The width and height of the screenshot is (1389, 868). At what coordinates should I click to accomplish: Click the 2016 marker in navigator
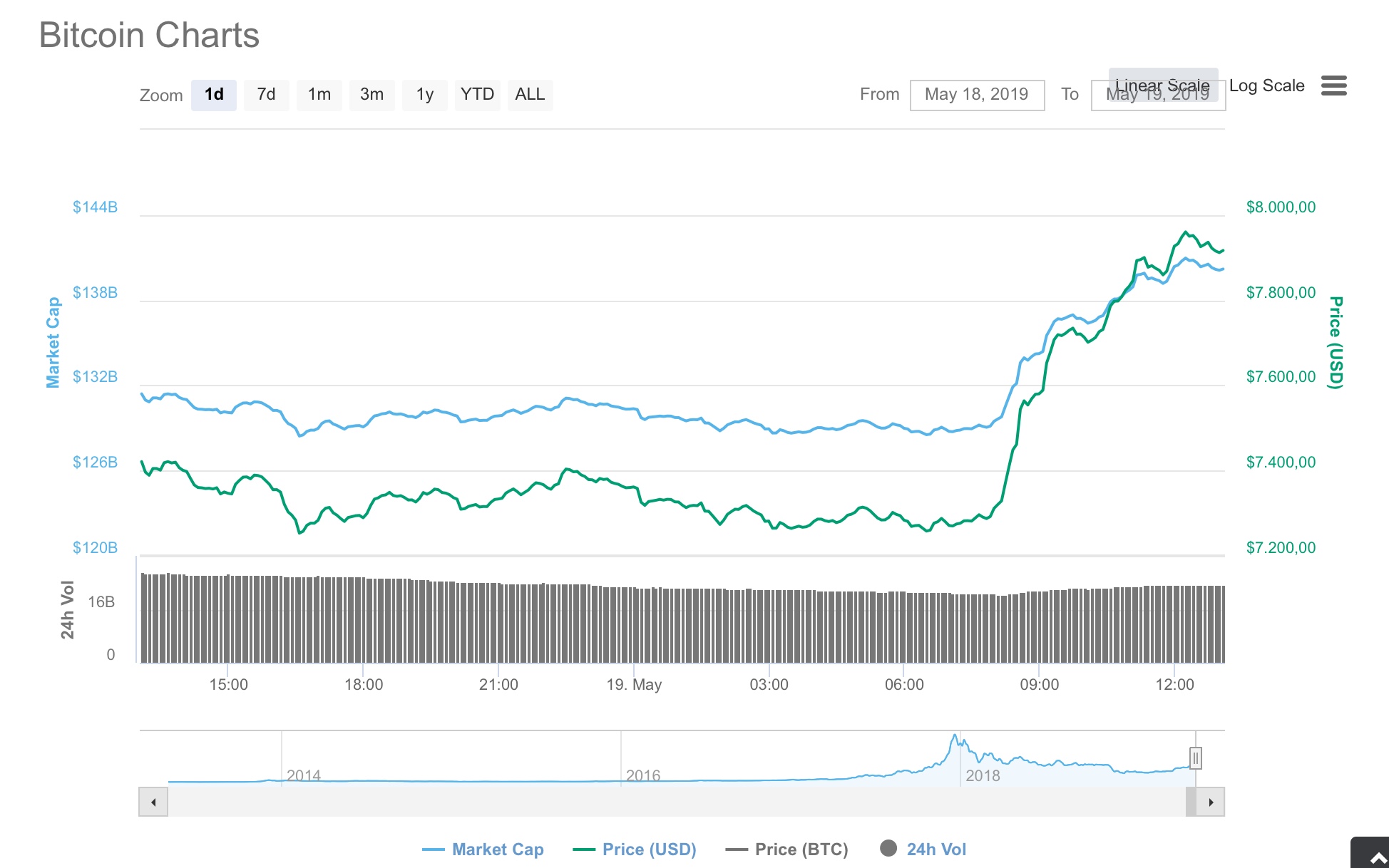tap(643, 775)
